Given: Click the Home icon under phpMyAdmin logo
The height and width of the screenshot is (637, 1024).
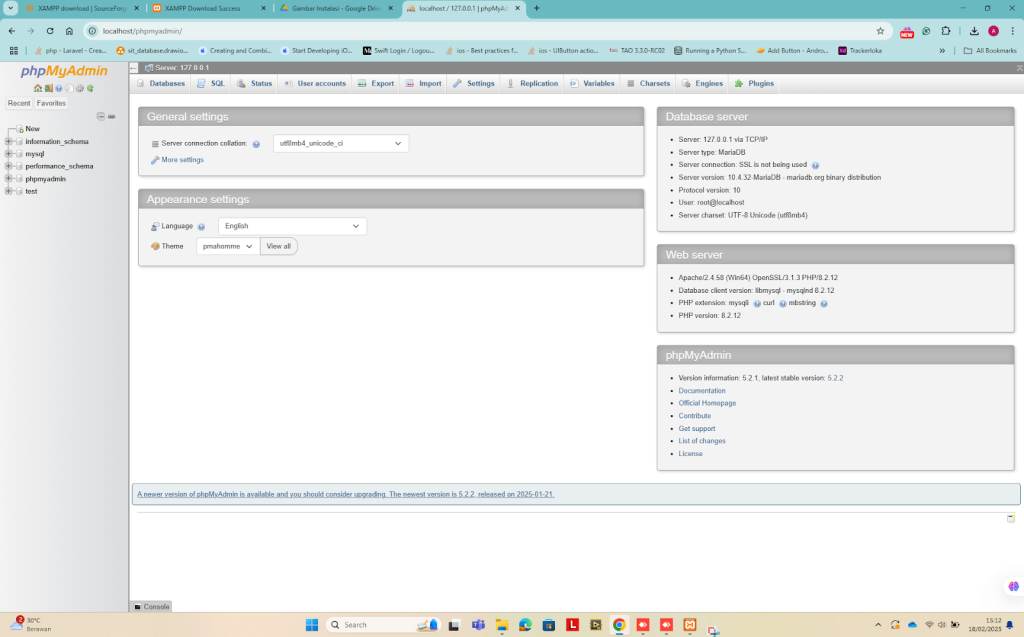Looking at the screenshot, I should 38,88.
